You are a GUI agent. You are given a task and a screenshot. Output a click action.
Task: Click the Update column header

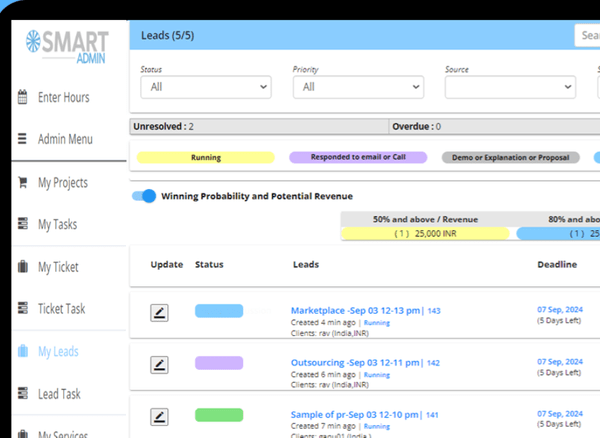[x=166, y=265]
